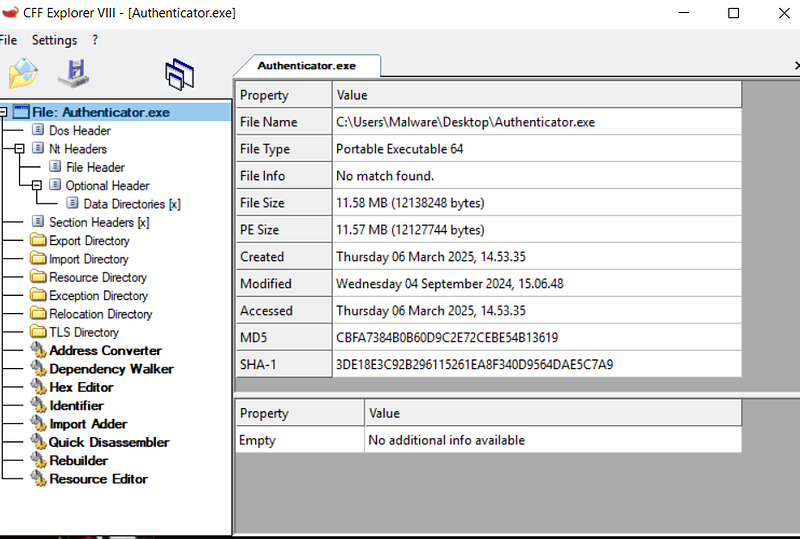Open the Settings menu
Image resolution: width=800 pixels, height=539 pixels.
[x=55, y=40]
